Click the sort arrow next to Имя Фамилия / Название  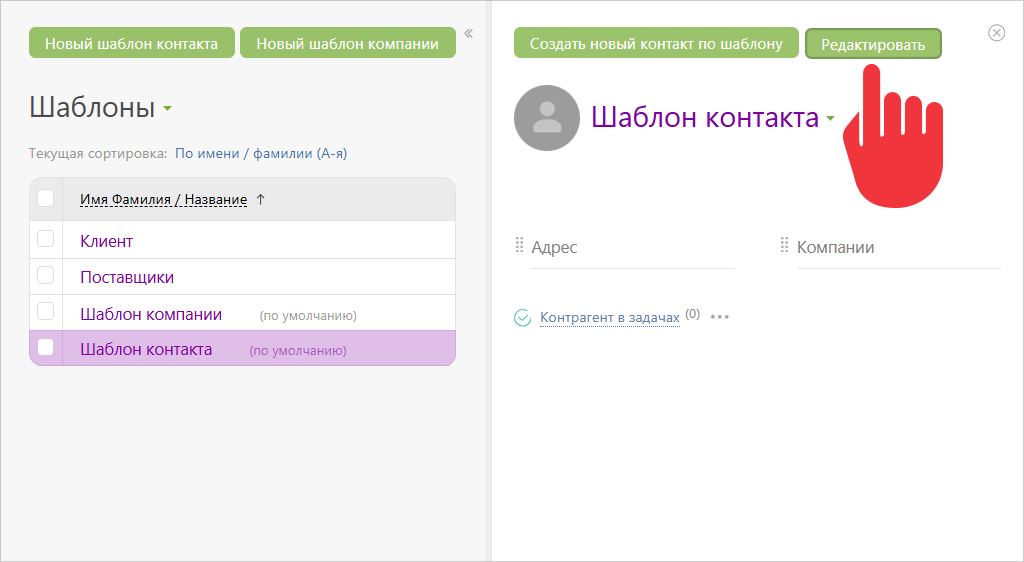tap(261, 200)
